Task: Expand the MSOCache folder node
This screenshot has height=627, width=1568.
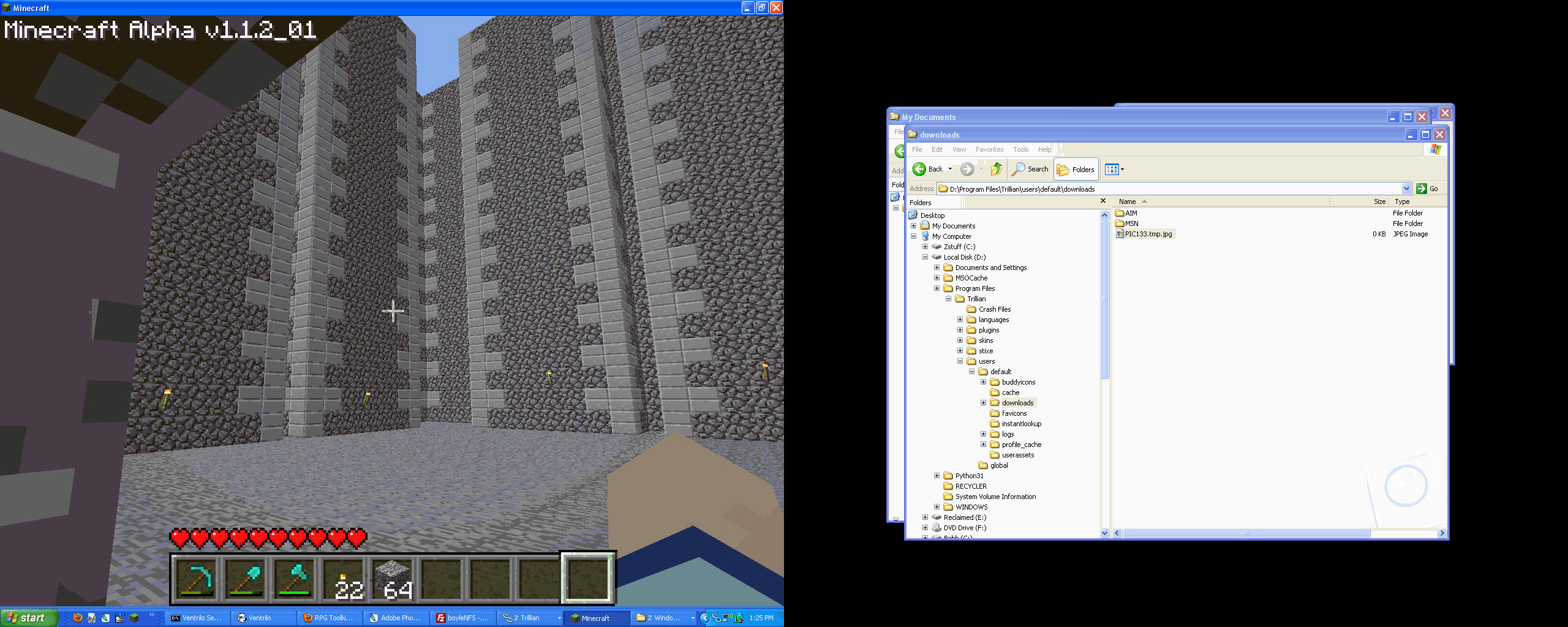Action: [937, 278]
